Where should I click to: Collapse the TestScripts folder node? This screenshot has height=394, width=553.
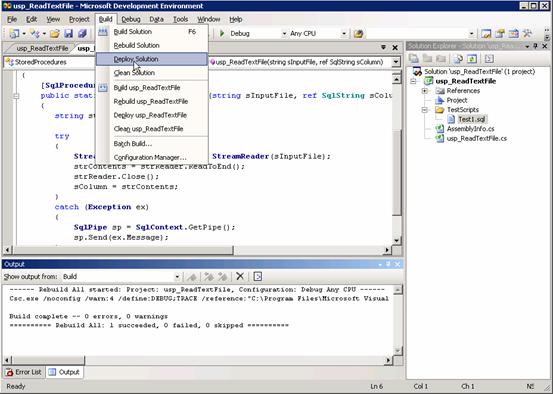[x=425, y=110]
